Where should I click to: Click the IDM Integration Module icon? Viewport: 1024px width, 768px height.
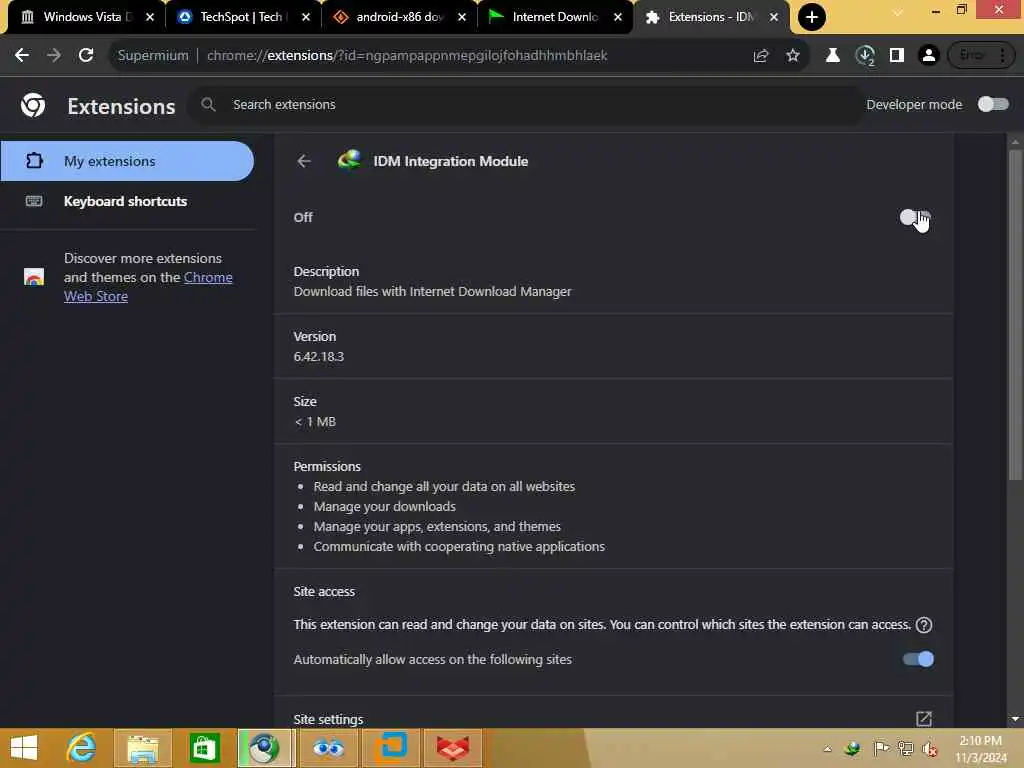point(349,160)
